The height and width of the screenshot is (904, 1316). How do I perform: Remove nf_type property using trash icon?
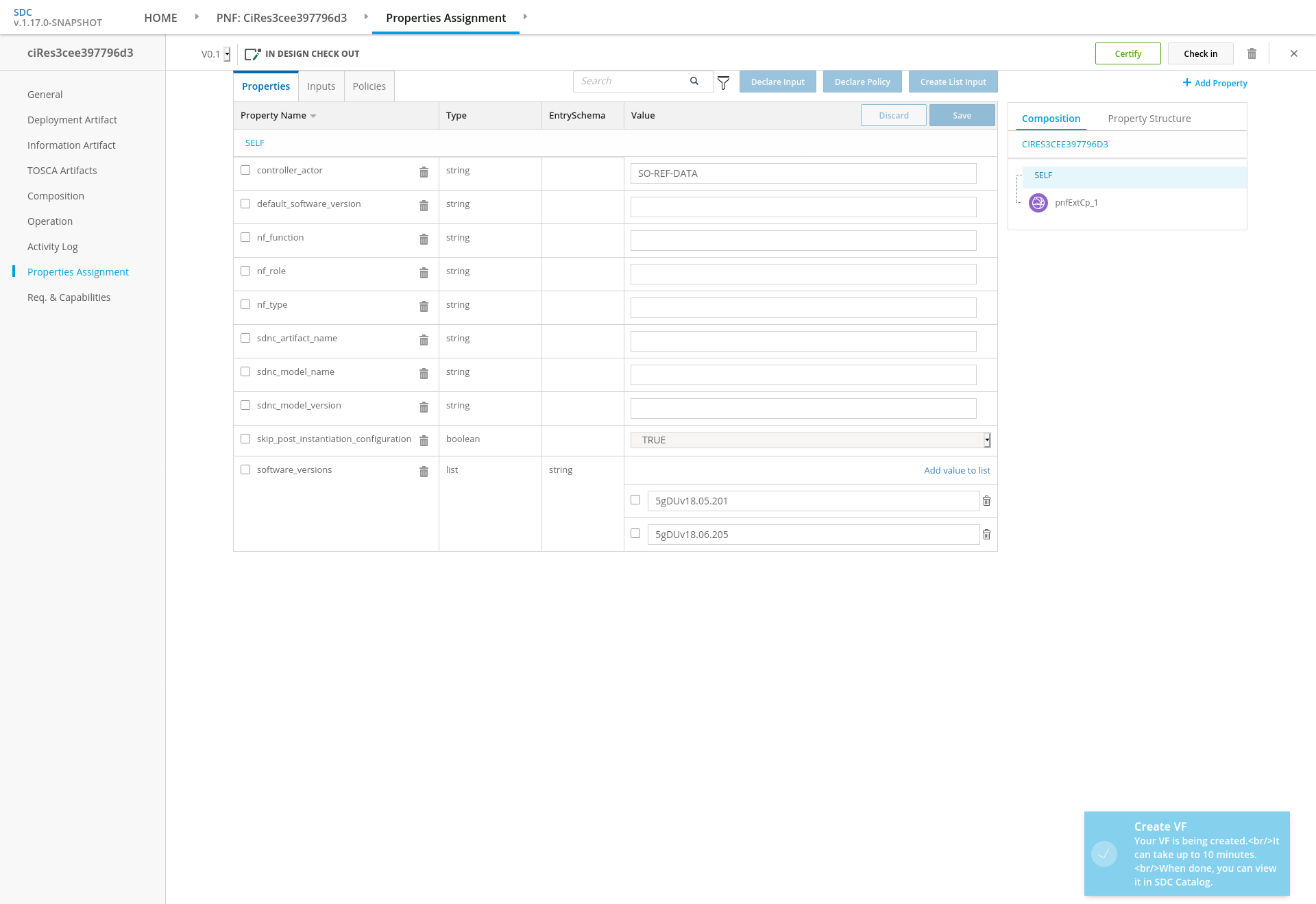(x=424, y=306)
